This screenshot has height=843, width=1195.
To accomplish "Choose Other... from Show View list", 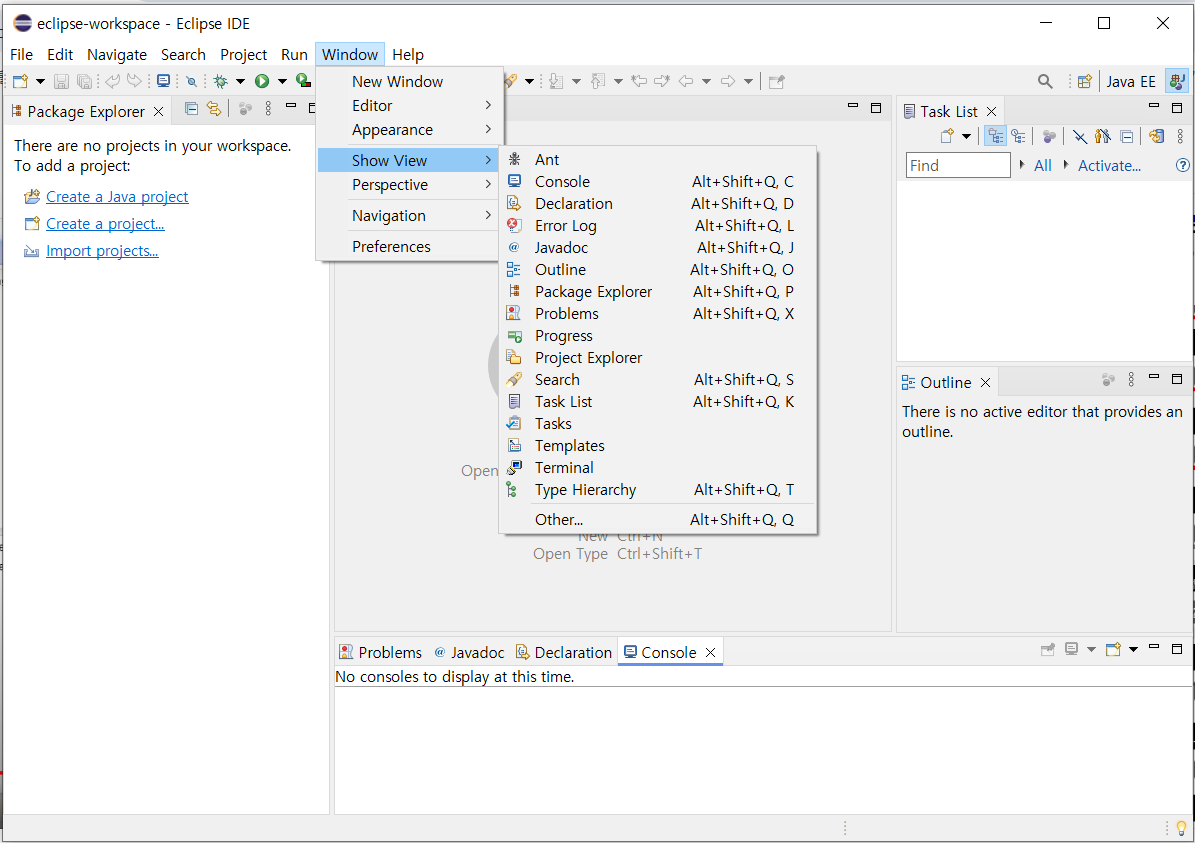I will tap(658, 519).
